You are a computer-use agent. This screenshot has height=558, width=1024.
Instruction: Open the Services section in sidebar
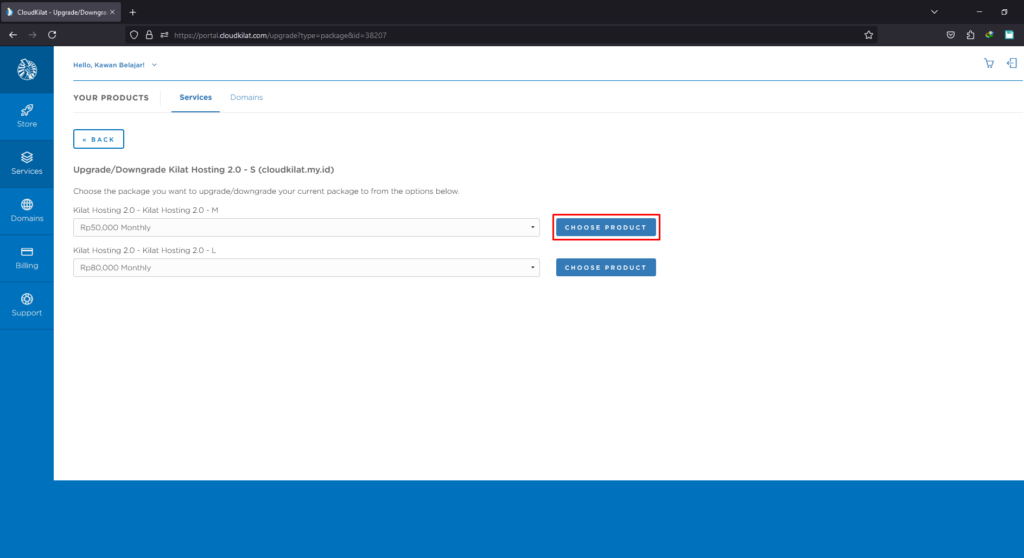coord(27,163)
